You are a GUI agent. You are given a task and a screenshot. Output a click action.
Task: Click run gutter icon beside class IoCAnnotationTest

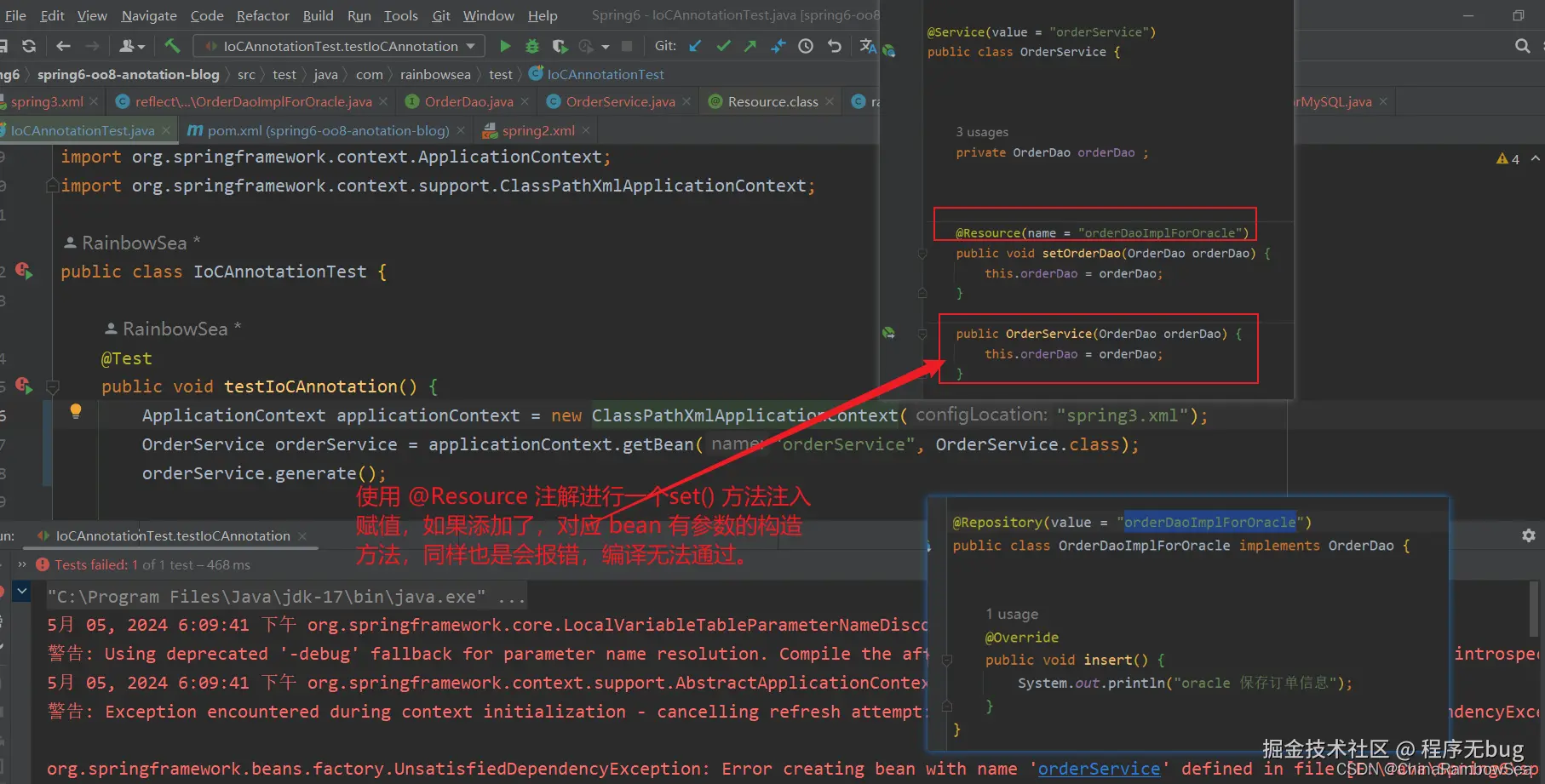(x=24, y=272)
